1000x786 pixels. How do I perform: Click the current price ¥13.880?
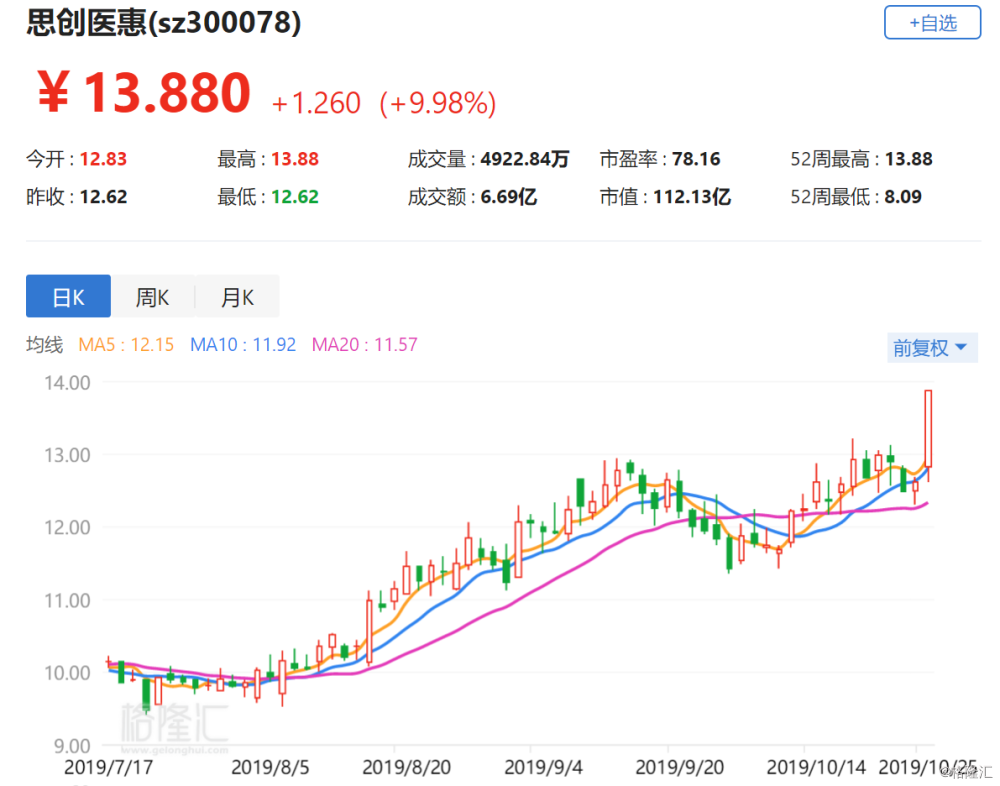click(x=143, y=93)
